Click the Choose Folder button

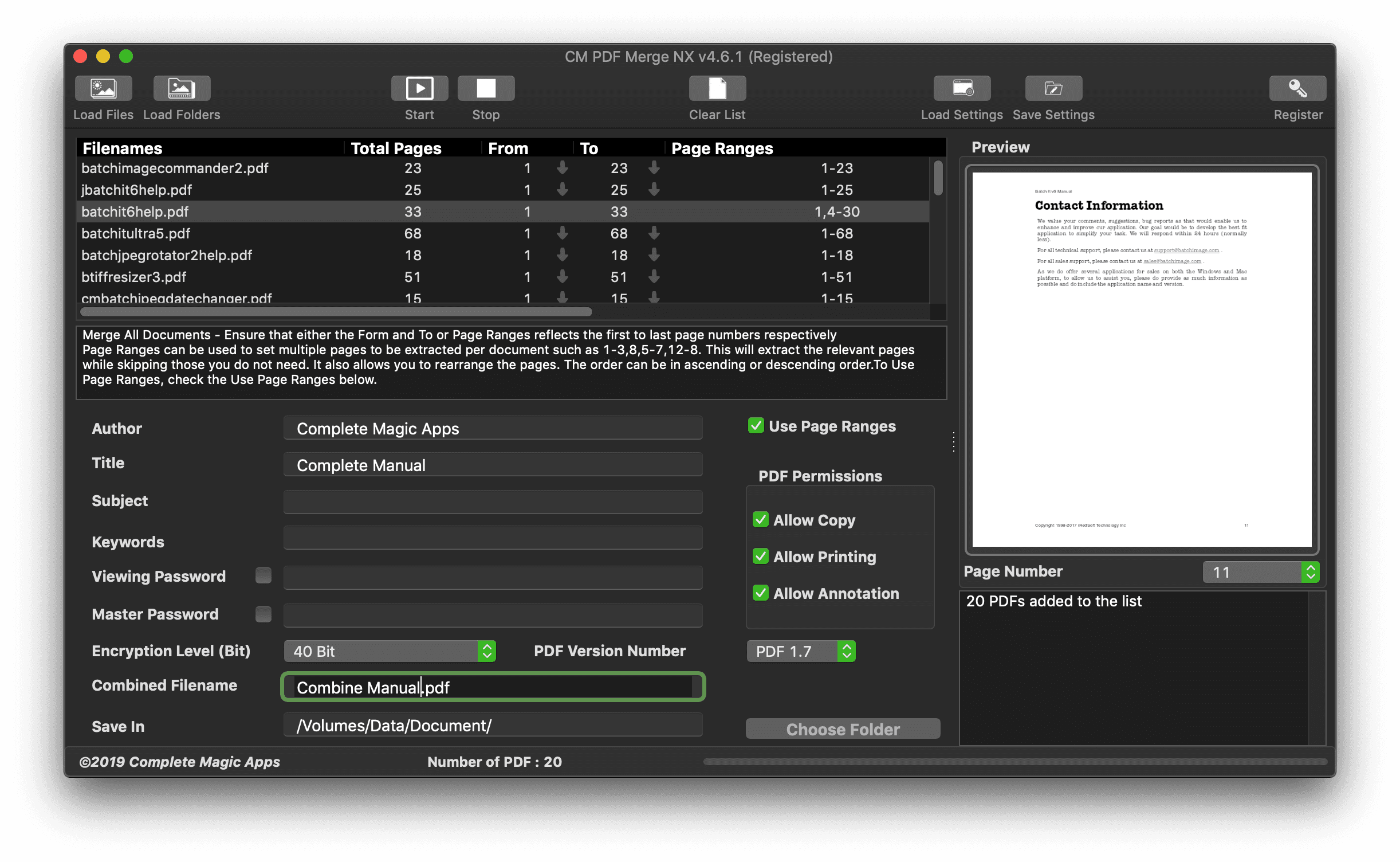[843, 729]
